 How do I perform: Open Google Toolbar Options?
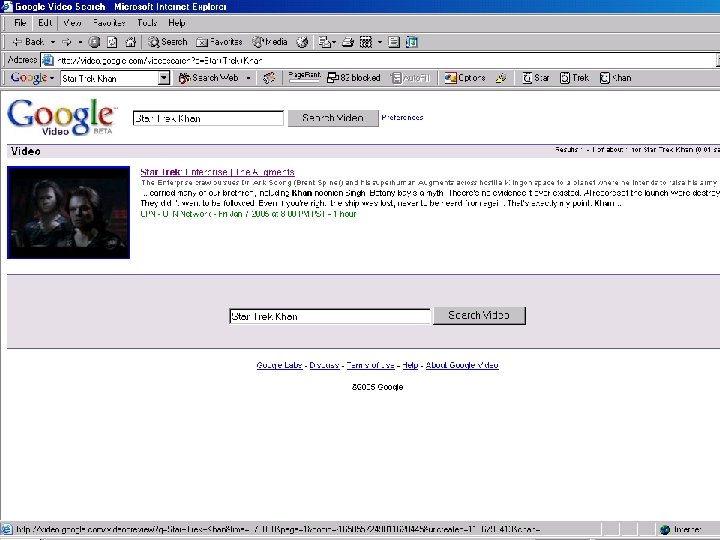[x=465, y=78]
